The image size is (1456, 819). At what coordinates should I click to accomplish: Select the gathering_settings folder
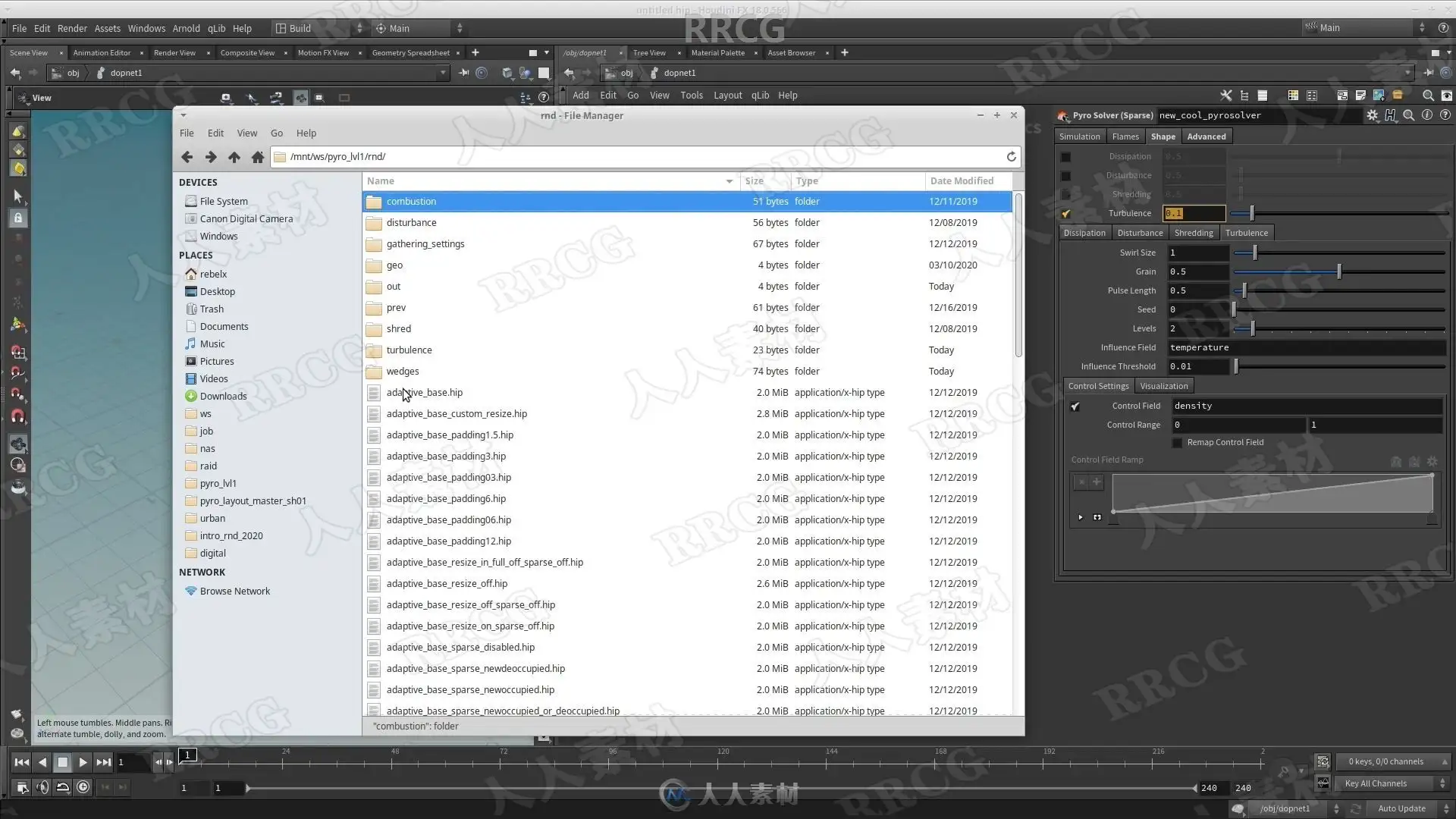(x=687, y=244)
